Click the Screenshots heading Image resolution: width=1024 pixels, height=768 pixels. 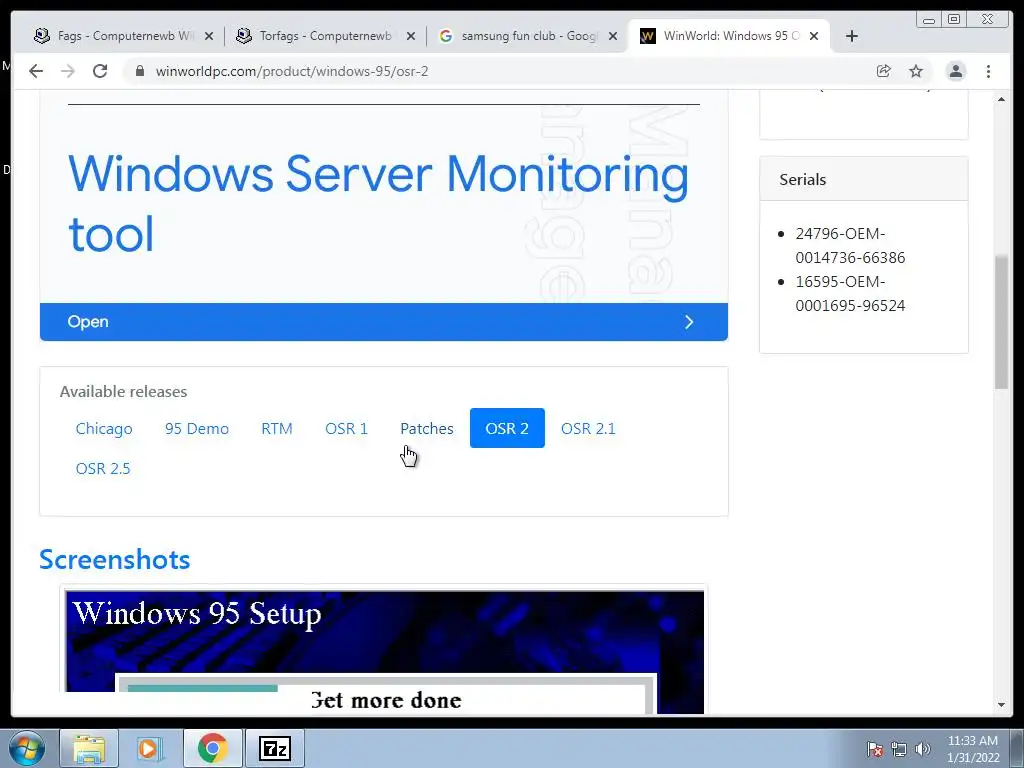tap(114, 560)
